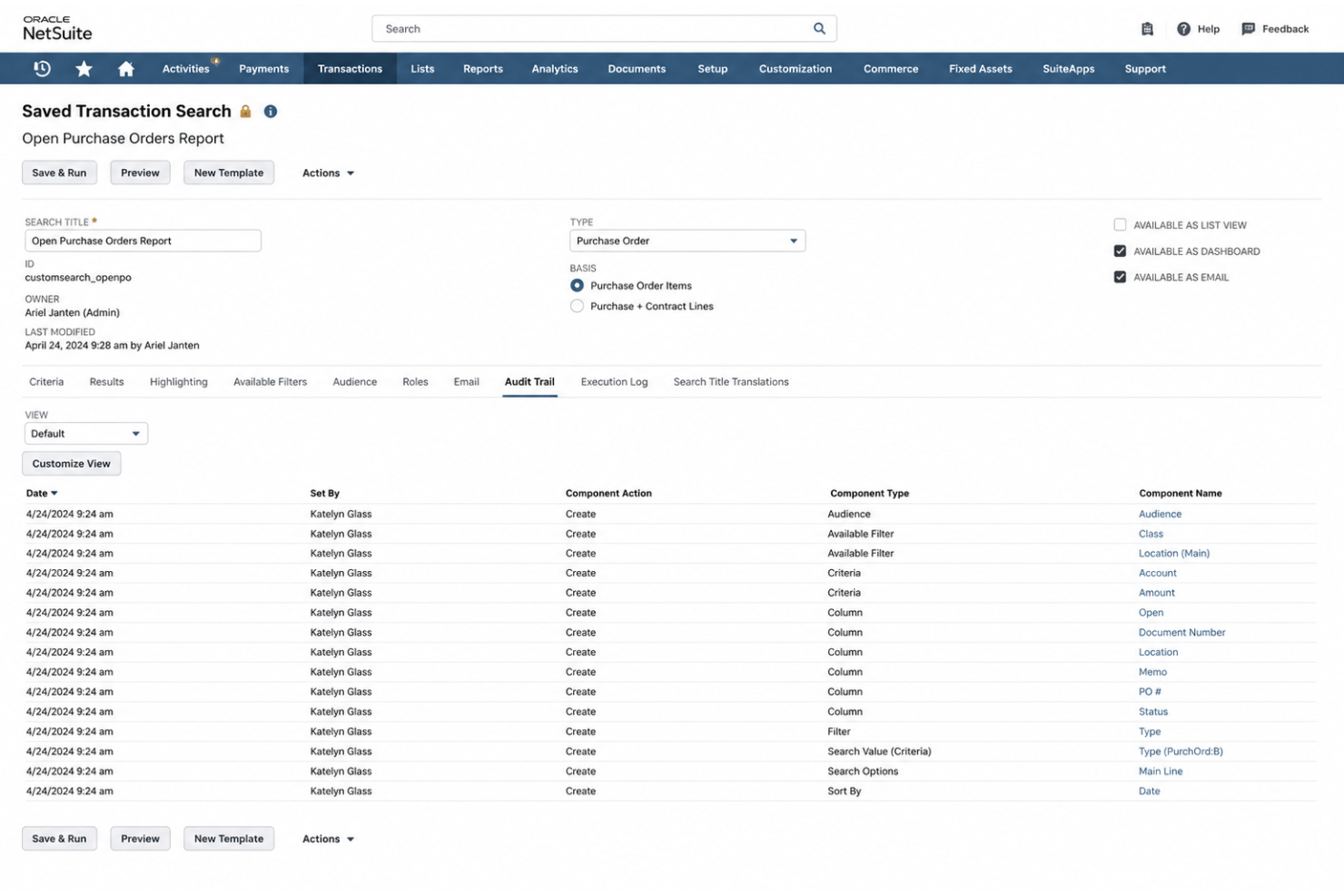Viewport: 1344px width, 896px height.
Task: Click the lock icon beside the page title
Action: (x=245, y=111)
